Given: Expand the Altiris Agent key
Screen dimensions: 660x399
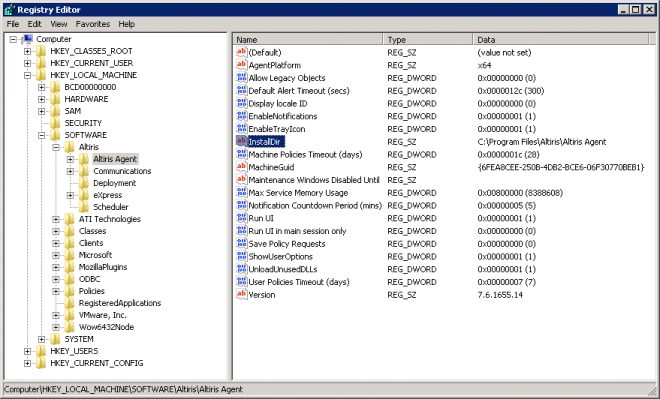Looking at the screenshot, I should (70, 159).
